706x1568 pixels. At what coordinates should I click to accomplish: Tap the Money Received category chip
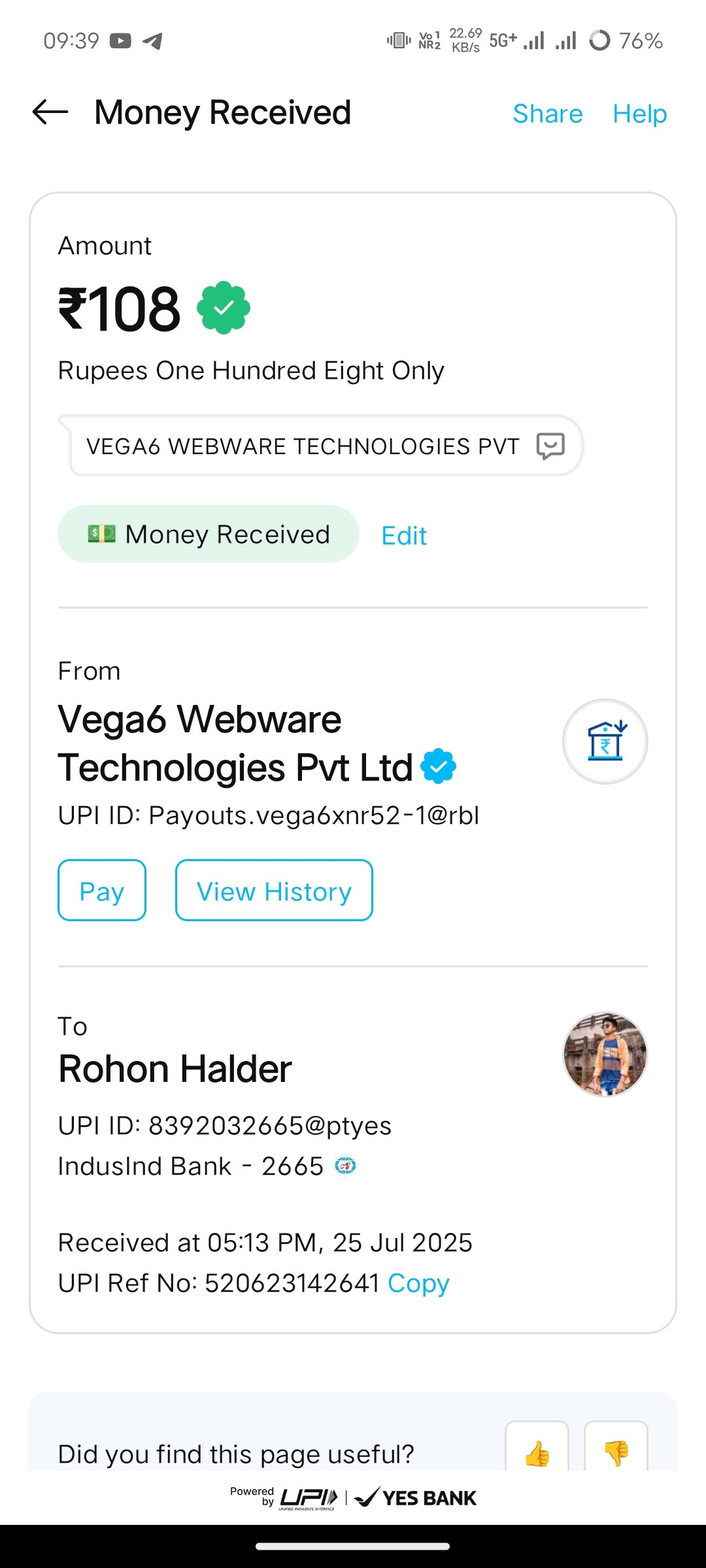209,534
